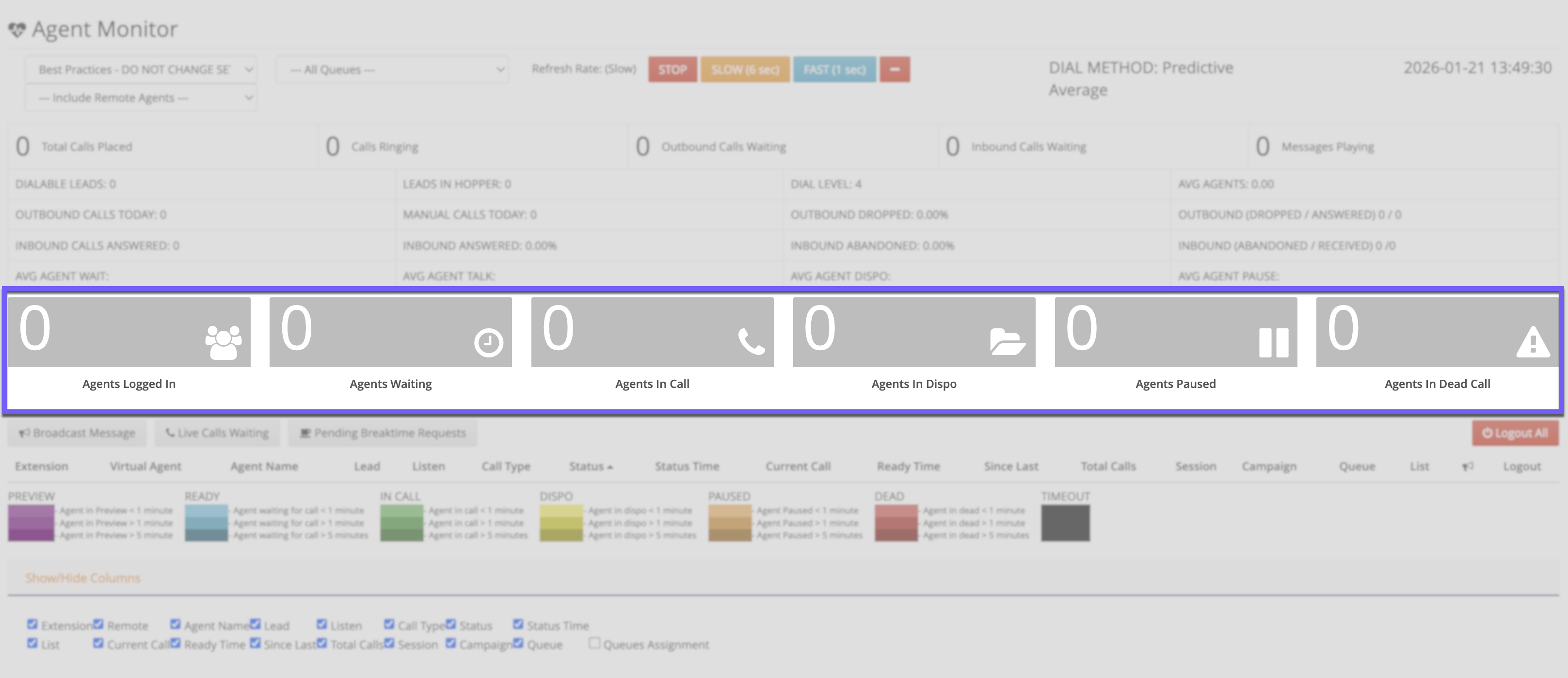Viewport: 1568px width, 678px height.
Task: Click the purple PREVIEW color swatch
Action: pyautogui.click(x=31, y=523)
